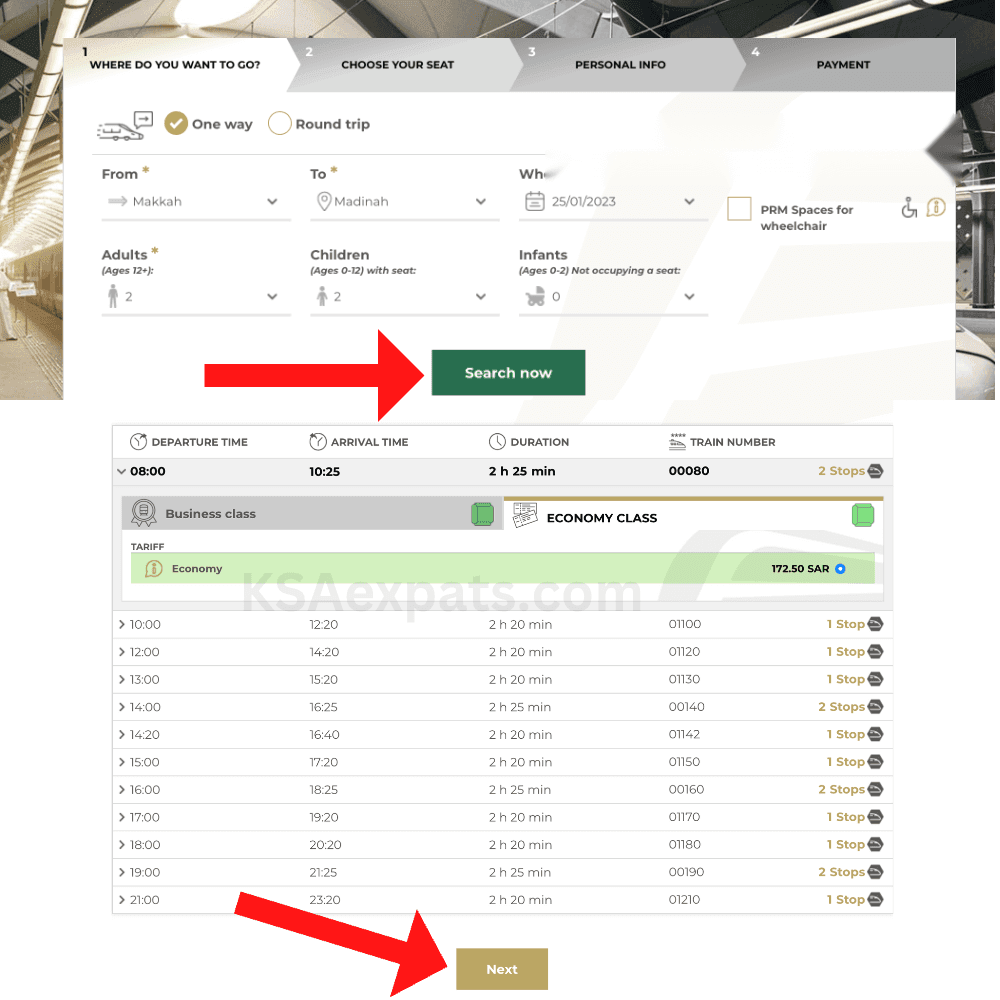Open the 1 Stop link for train 01170
Viewport: 1000px width, 1000px height.
coord(846,817)
